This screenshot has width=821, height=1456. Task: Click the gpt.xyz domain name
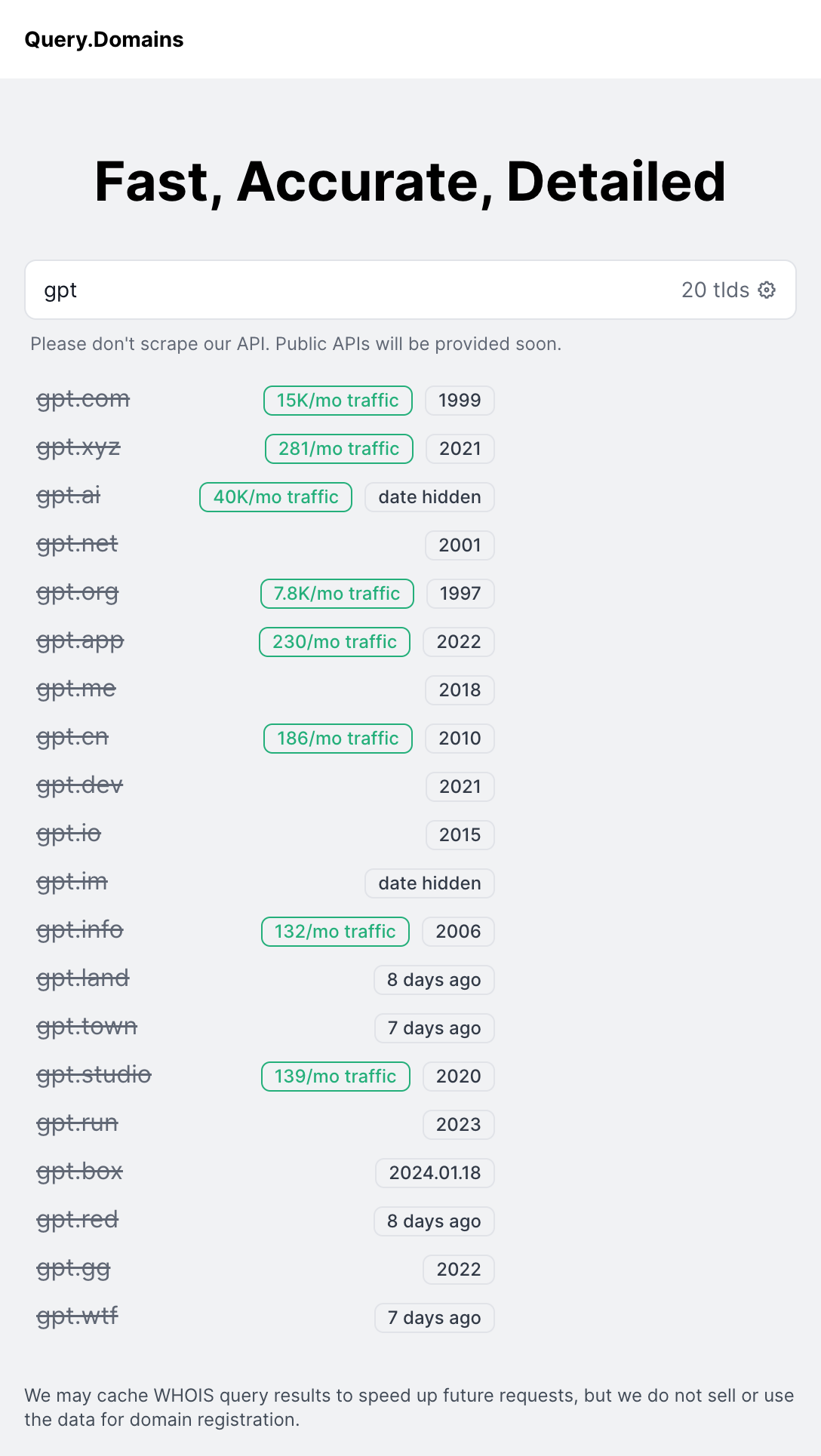click(x=78, y=447)
